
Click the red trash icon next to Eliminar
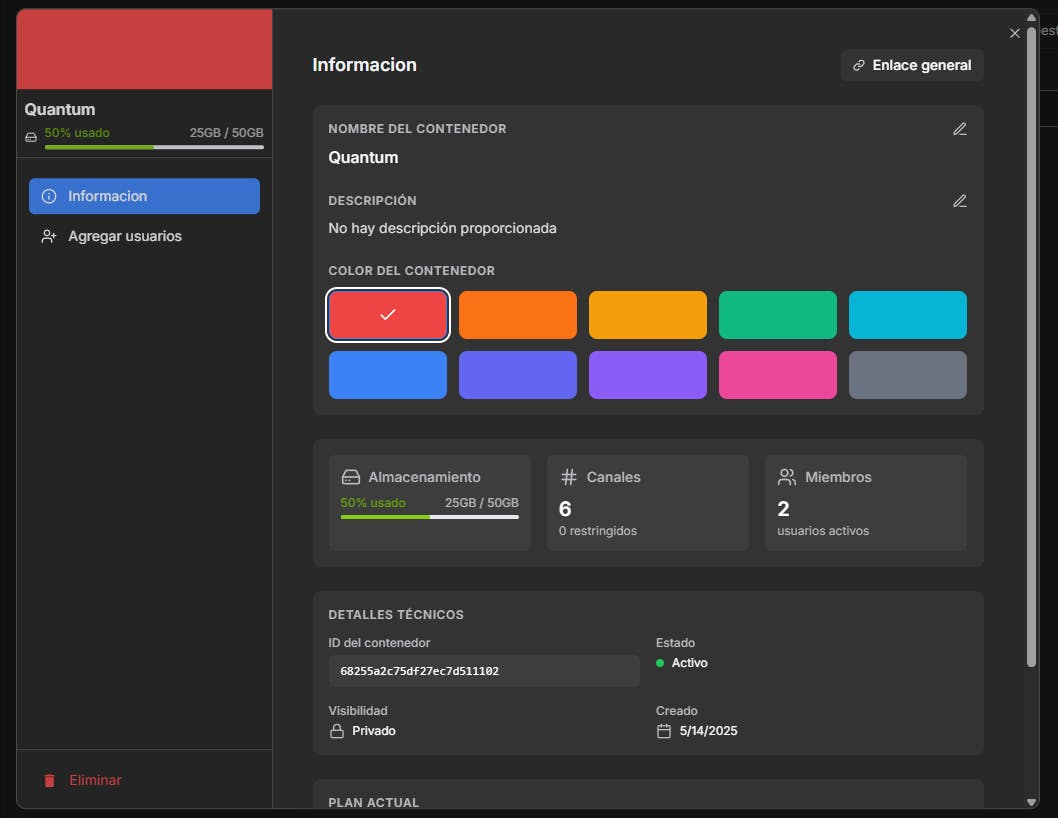(49, 780)
